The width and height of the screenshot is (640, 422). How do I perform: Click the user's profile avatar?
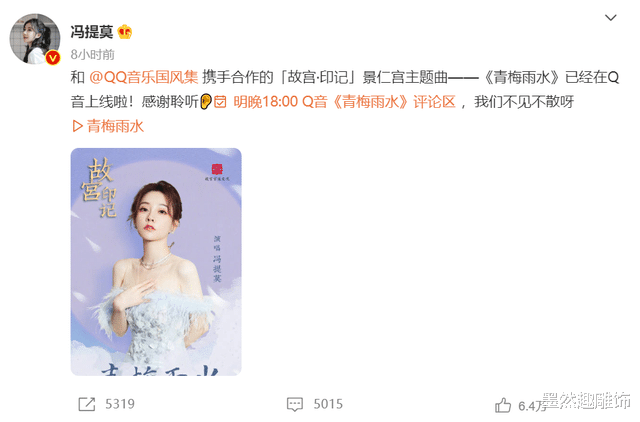35,39
